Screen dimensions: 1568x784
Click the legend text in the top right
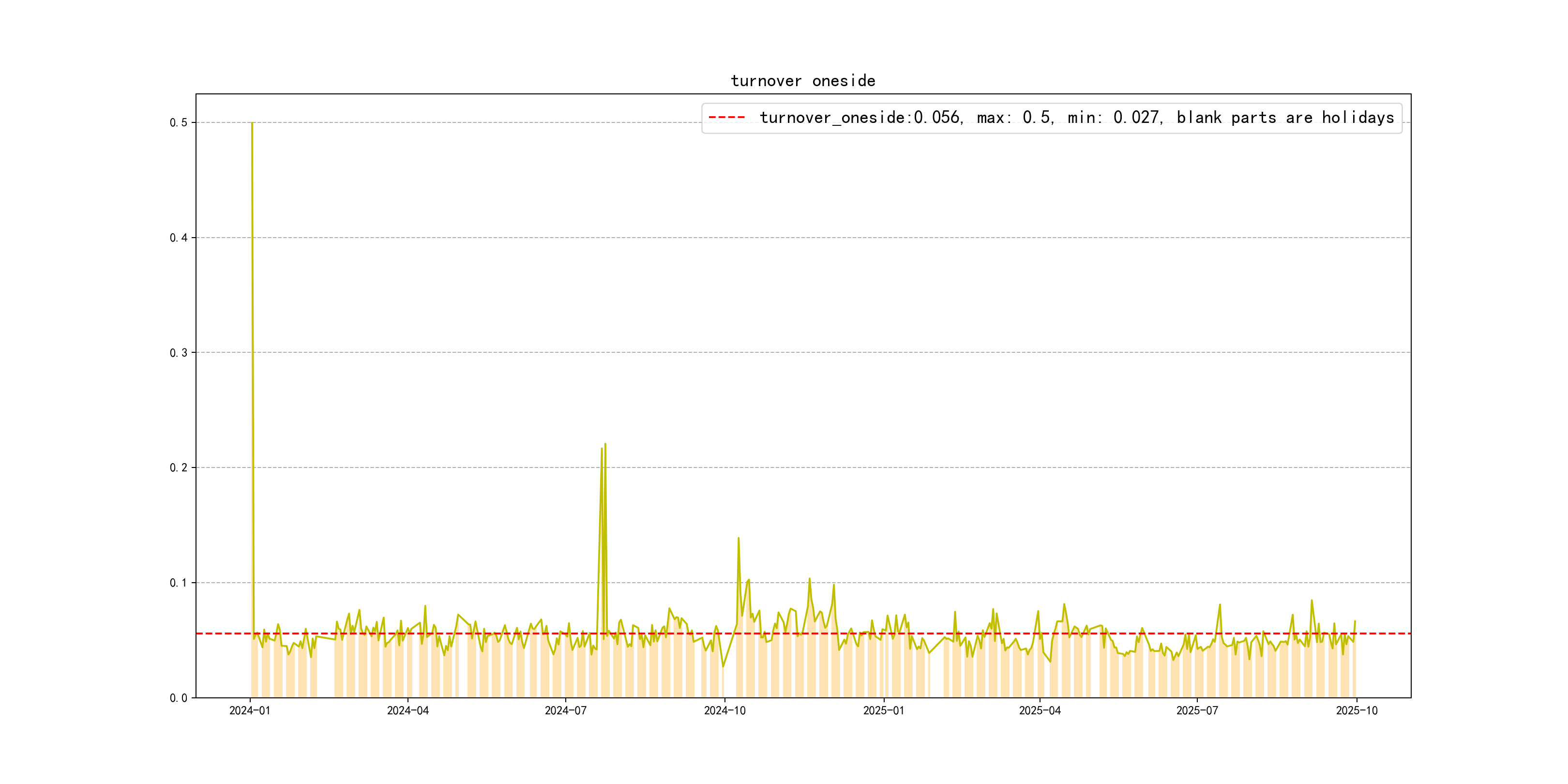[1076, 118]
